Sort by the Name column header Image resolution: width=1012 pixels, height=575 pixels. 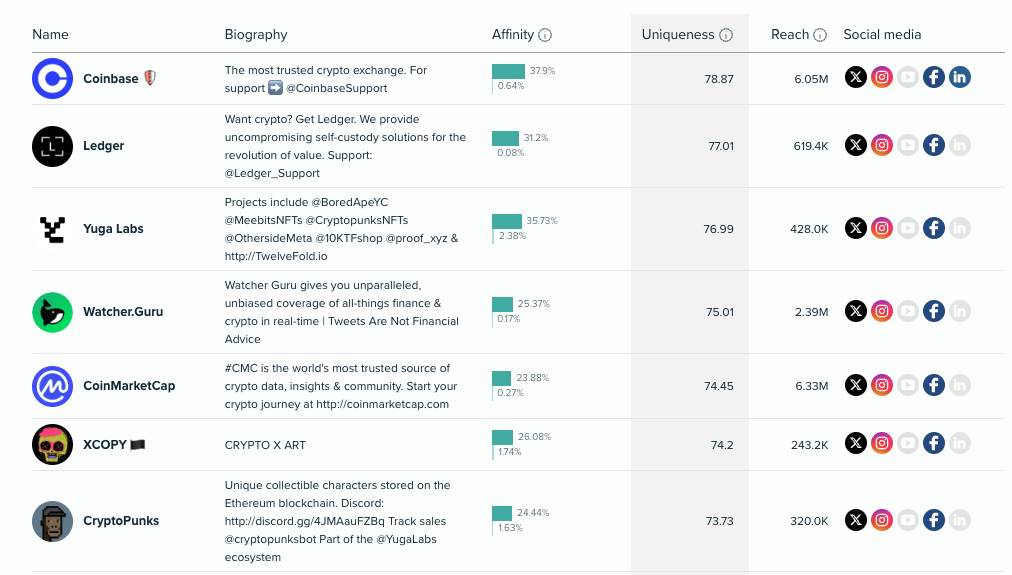50,34
